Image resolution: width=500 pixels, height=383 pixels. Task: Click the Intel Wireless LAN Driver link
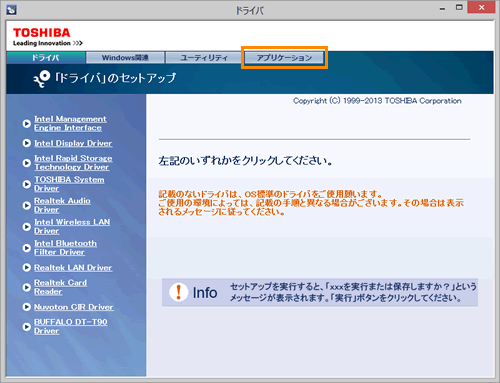(72, 226)
